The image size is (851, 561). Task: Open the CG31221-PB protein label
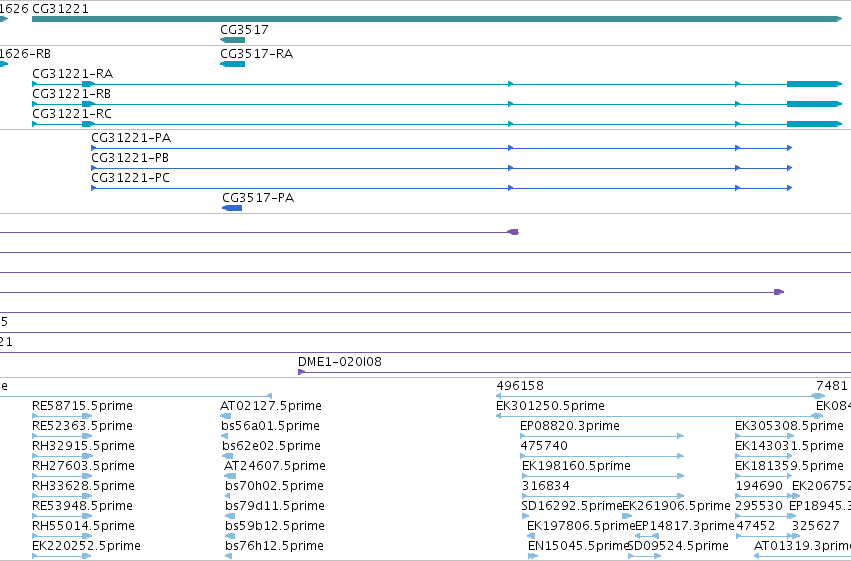click(130, 158)
